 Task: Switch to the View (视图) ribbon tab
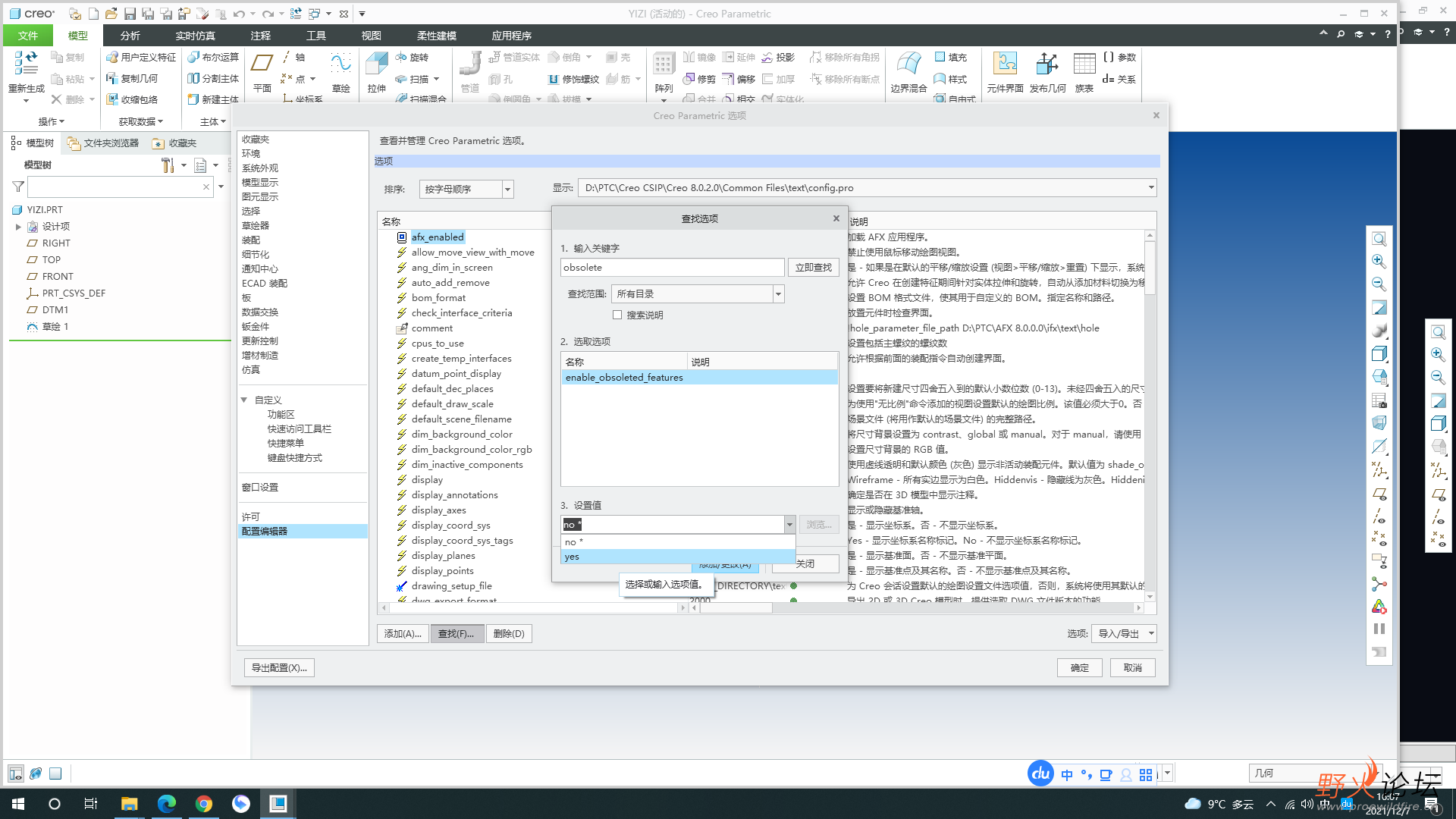(371, 36)
